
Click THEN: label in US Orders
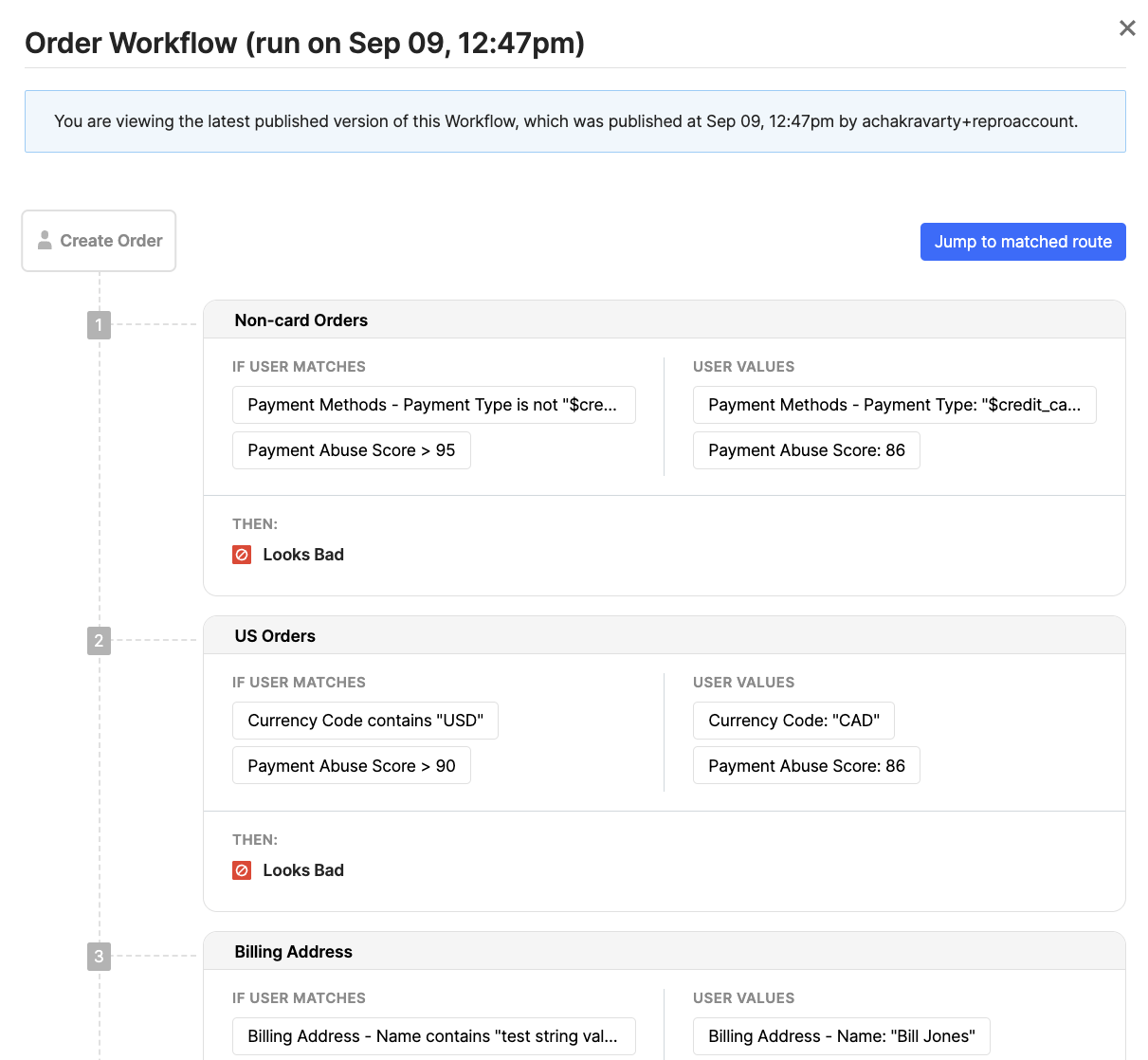(x=255, y=840)
